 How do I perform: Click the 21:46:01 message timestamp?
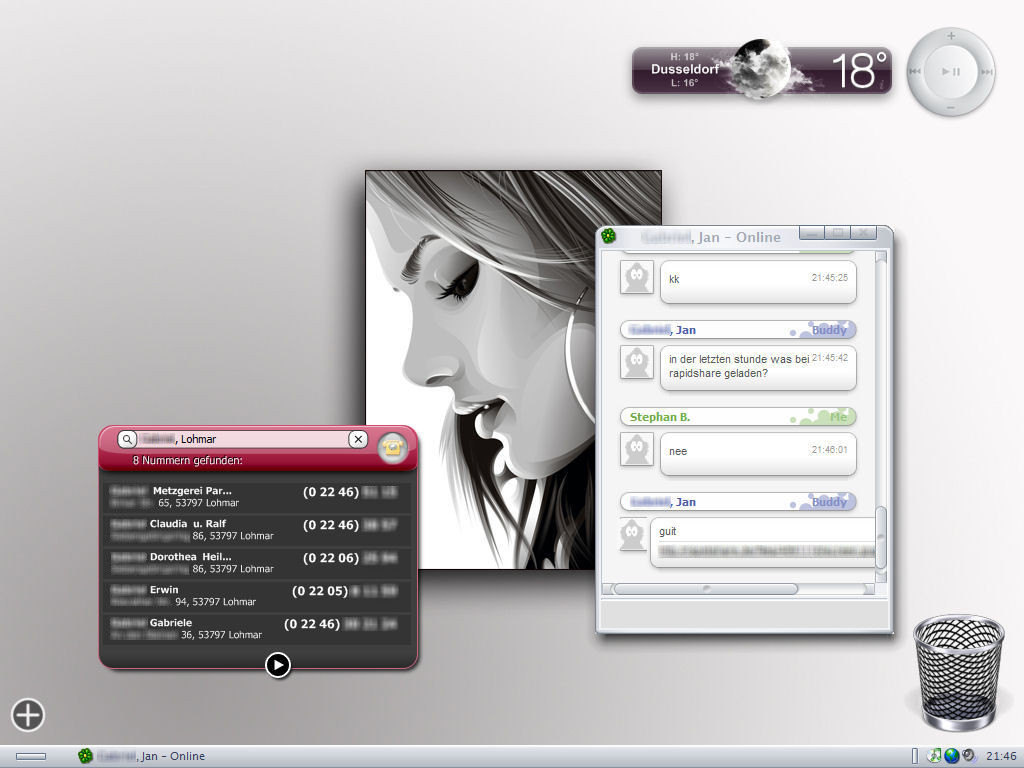click(829, 449)
